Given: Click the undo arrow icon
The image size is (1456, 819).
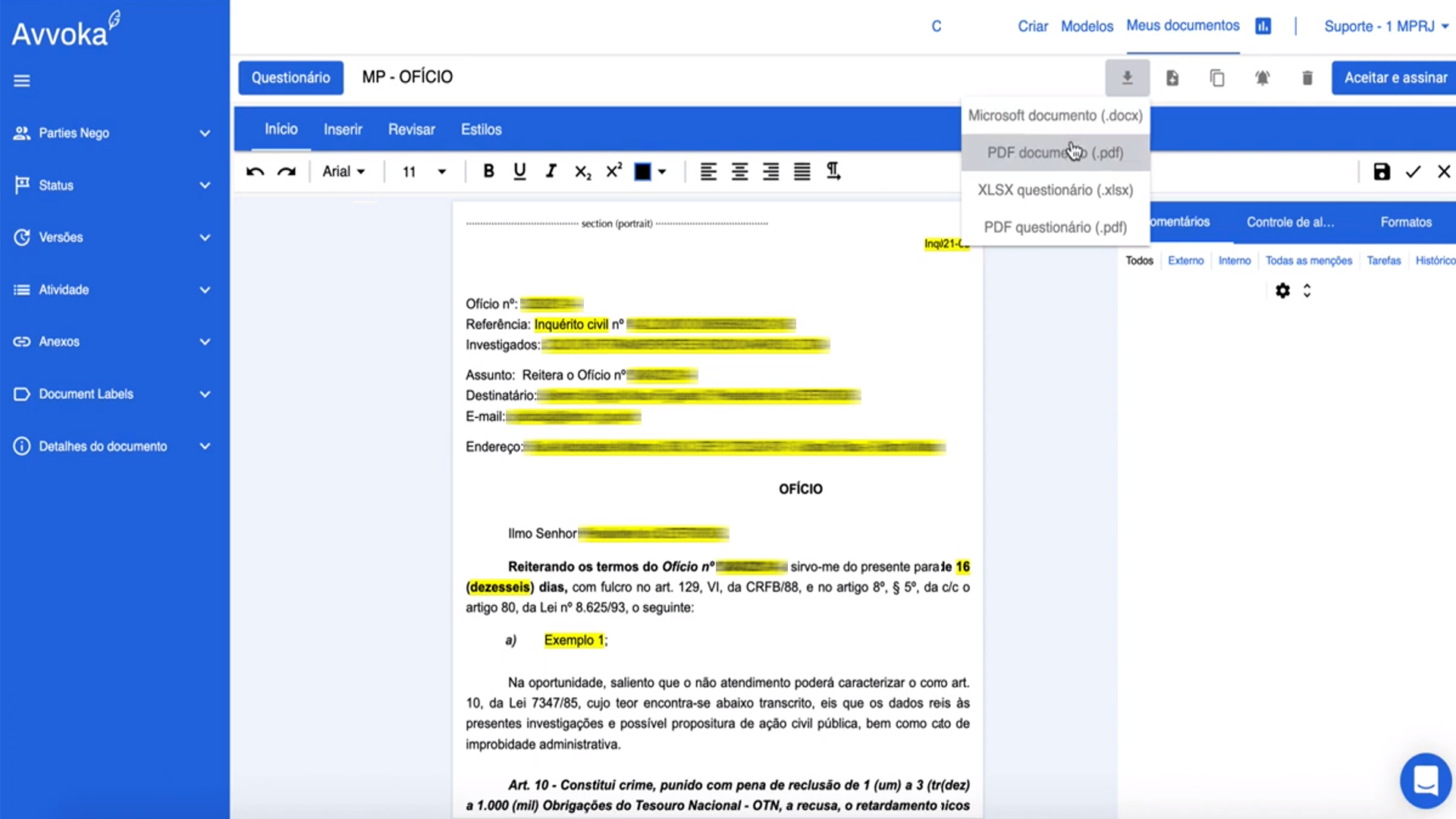Looking at the screenshot, I should (255, 171).
